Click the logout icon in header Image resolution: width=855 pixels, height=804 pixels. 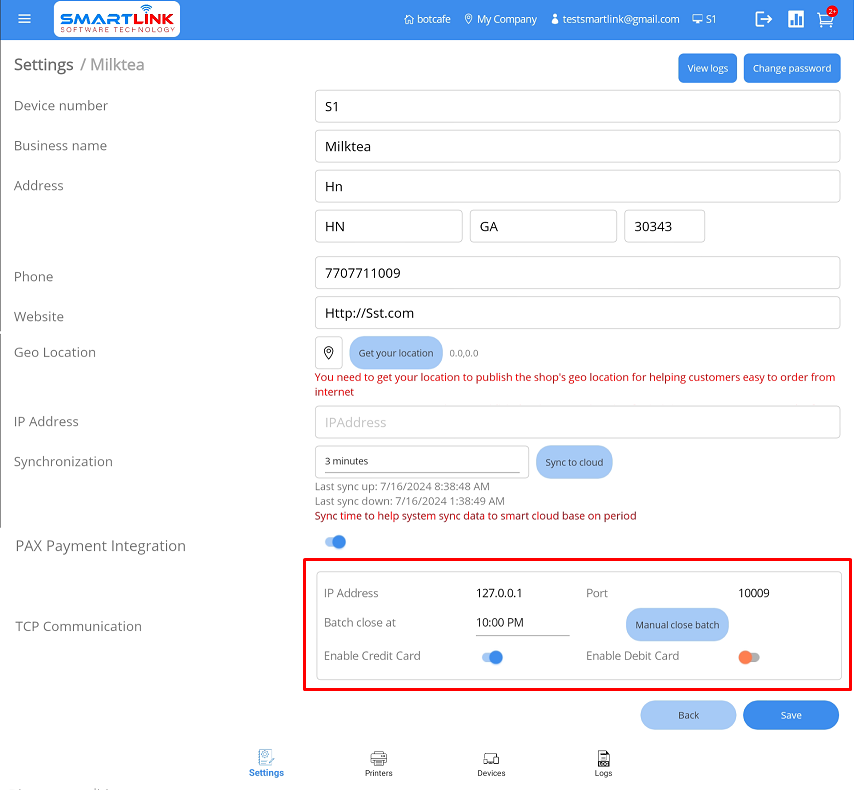pyautogui.click(x=764, y=19)
